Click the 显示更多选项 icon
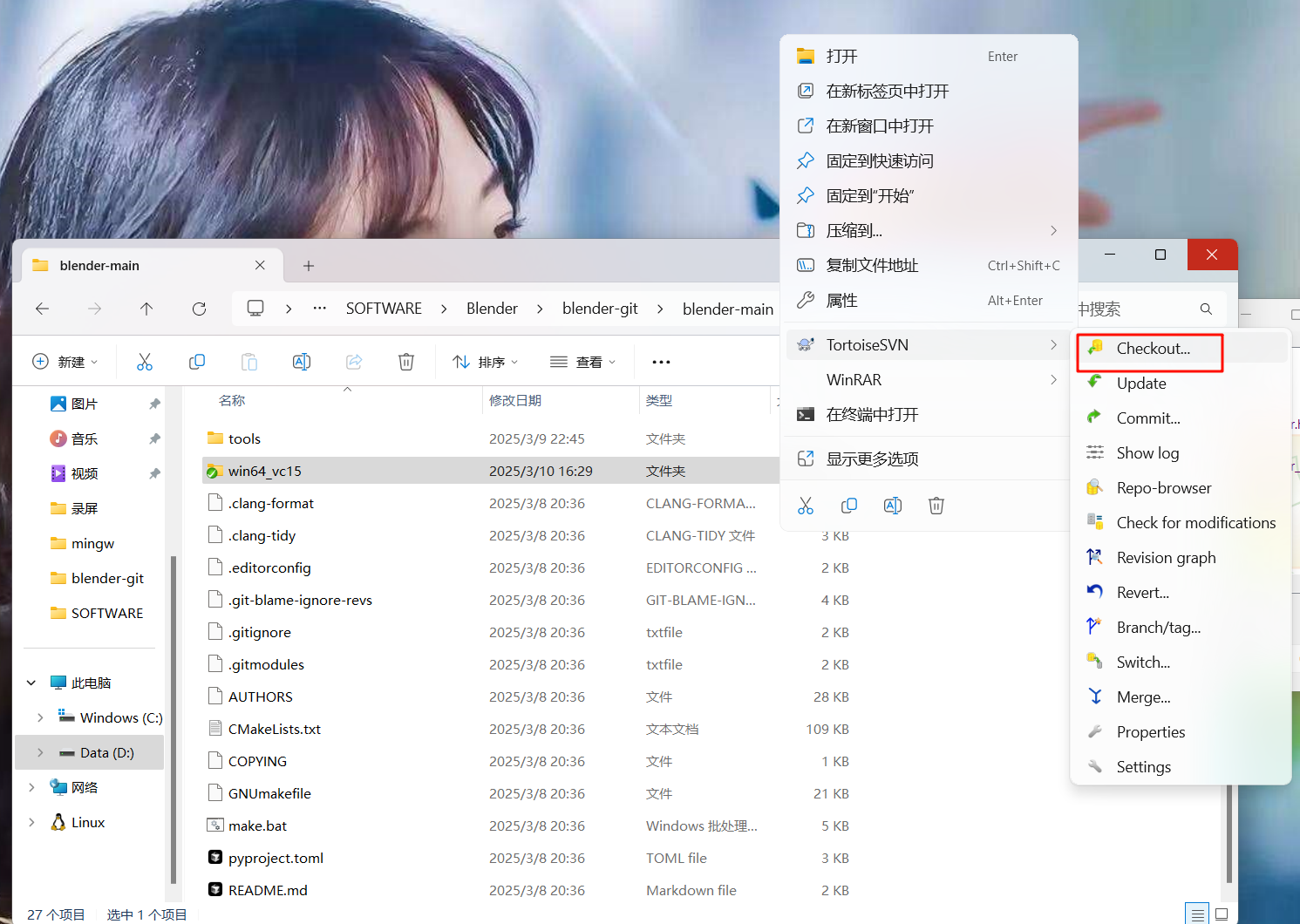 (x=806, y=459)
